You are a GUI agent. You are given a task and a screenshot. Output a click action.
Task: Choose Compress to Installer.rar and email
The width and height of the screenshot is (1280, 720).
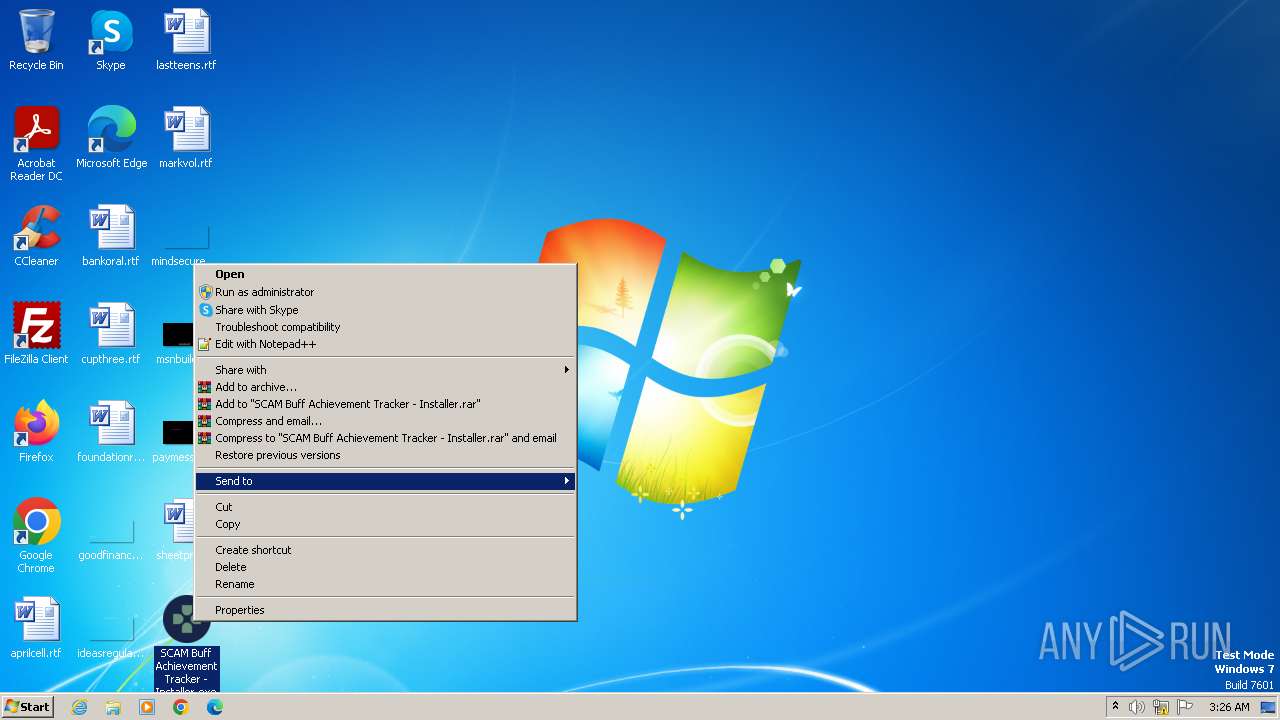[385, 438]
